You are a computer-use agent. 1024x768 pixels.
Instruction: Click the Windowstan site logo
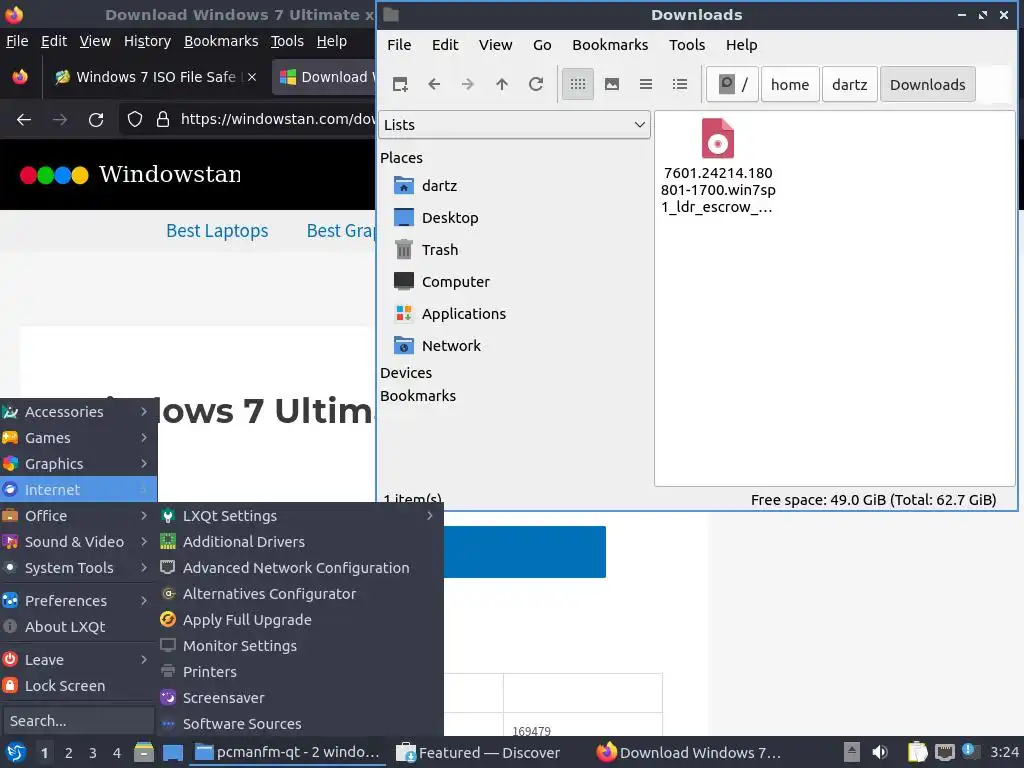[x=131, y=175]
